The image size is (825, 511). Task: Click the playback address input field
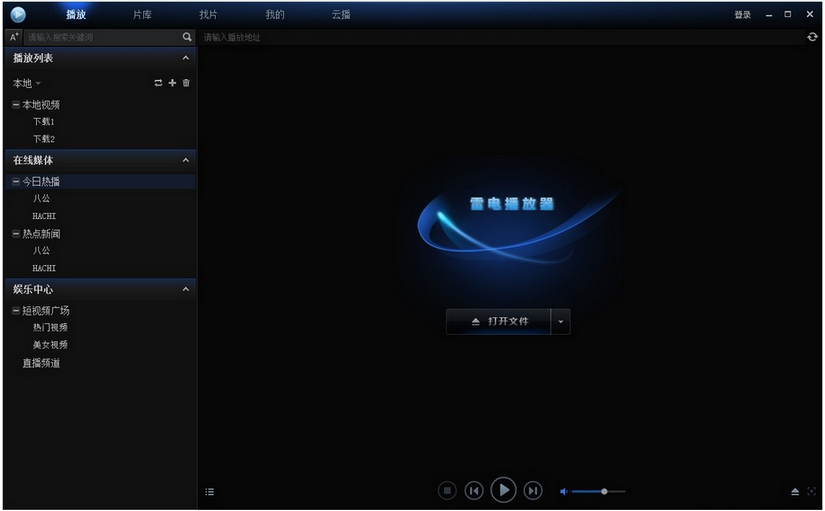[x=501, y=37]
